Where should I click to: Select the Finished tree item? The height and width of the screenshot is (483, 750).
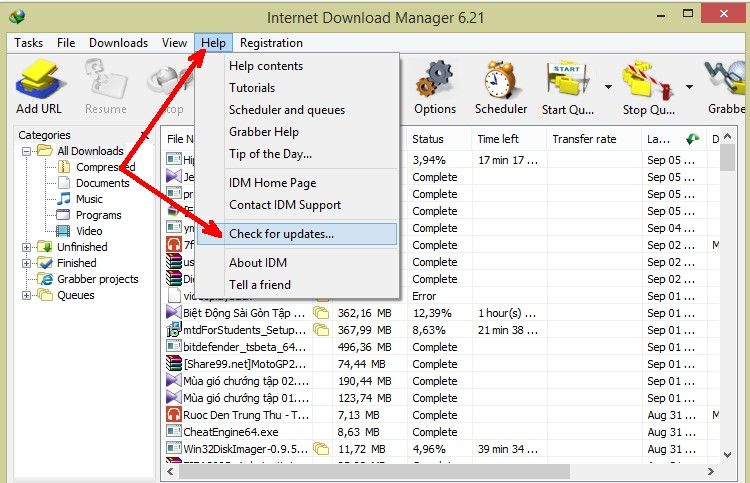tap(77, 263)
